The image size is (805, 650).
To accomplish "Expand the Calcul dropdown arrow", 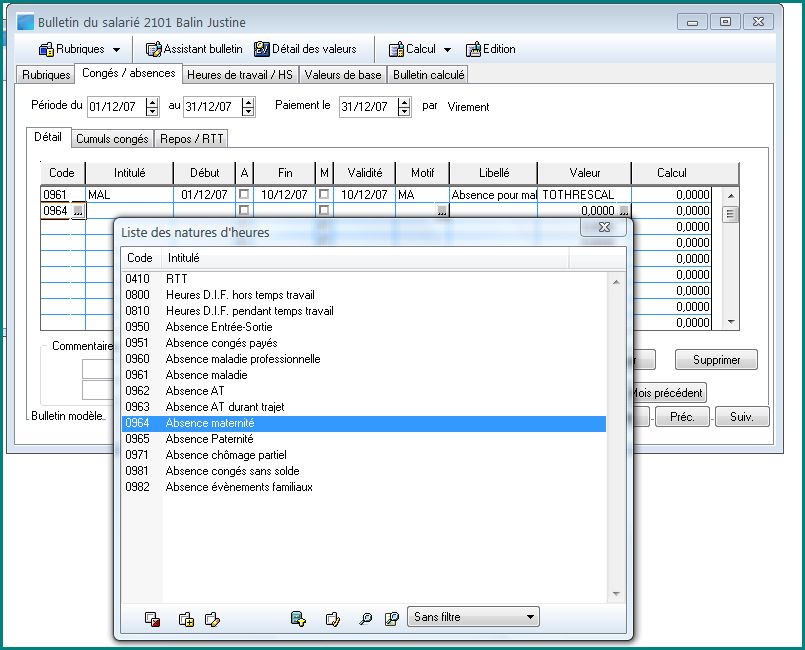I will [x=447, y=50].
